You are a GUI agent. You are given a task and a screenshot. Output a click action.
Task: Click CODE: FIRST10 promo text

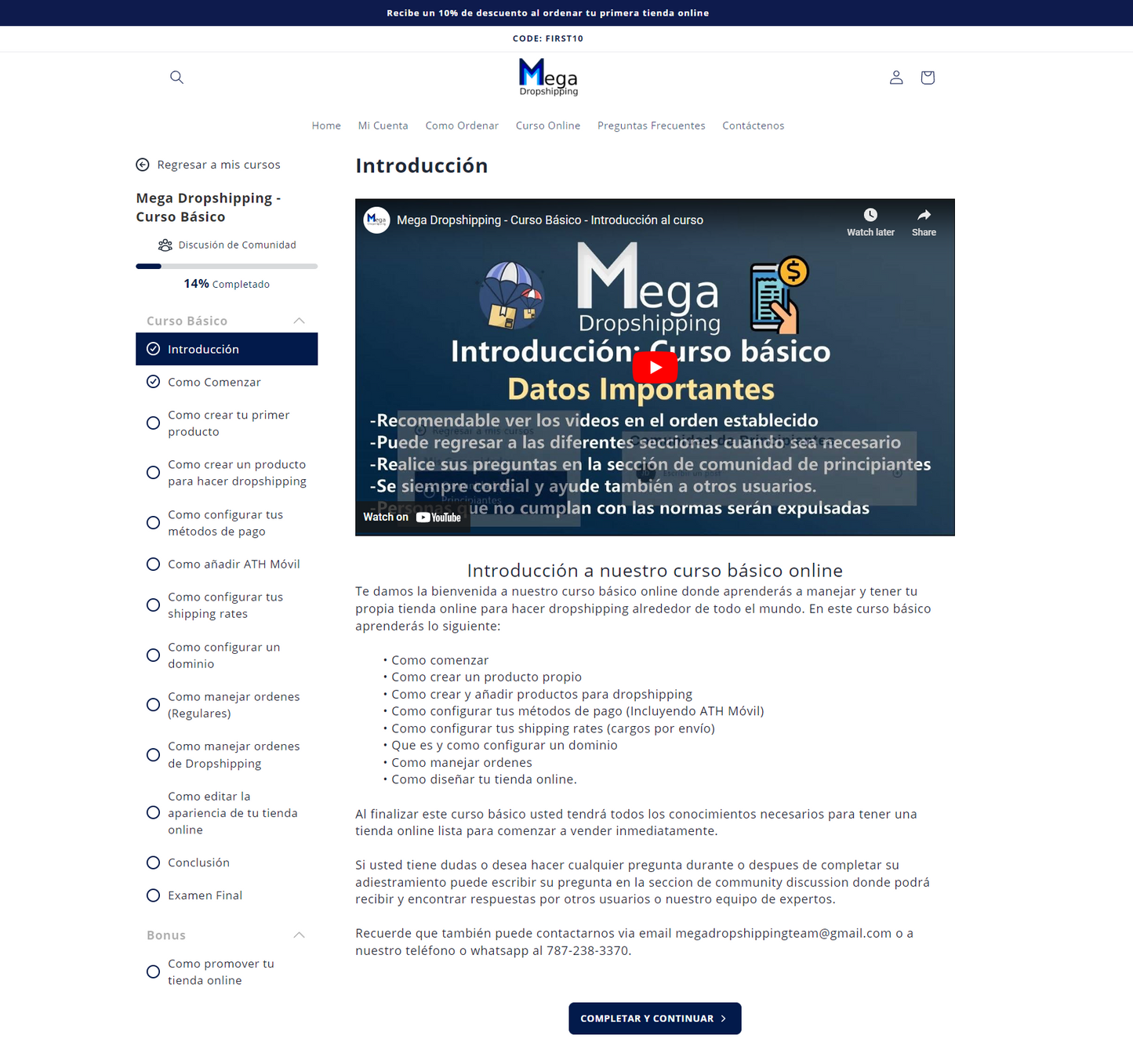point(548,38)
